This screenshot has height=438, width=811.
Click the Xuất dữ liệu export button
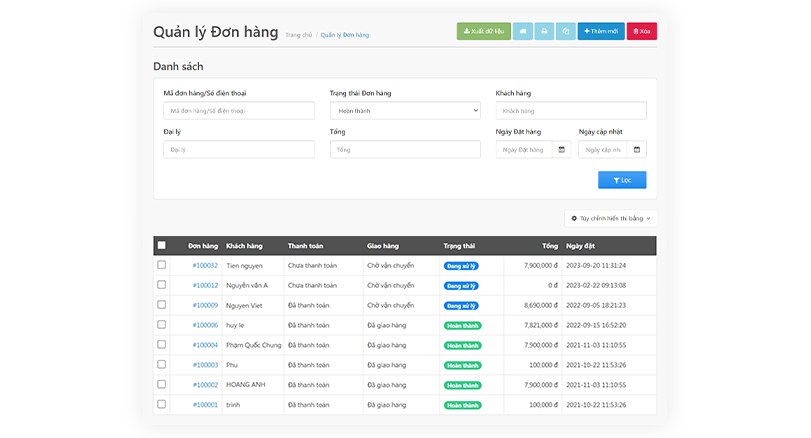[x=484, y=31]
